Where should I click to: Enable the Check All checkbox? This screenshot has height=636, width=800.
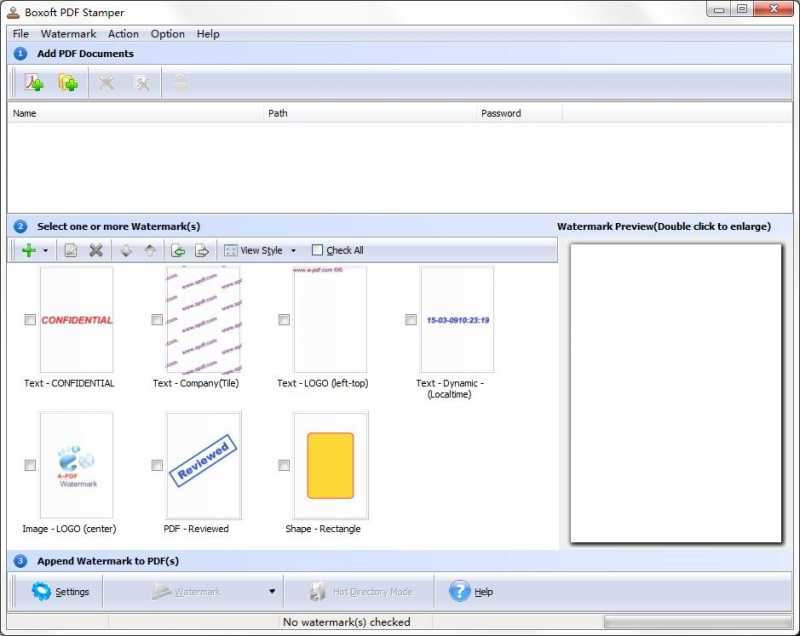316,250
